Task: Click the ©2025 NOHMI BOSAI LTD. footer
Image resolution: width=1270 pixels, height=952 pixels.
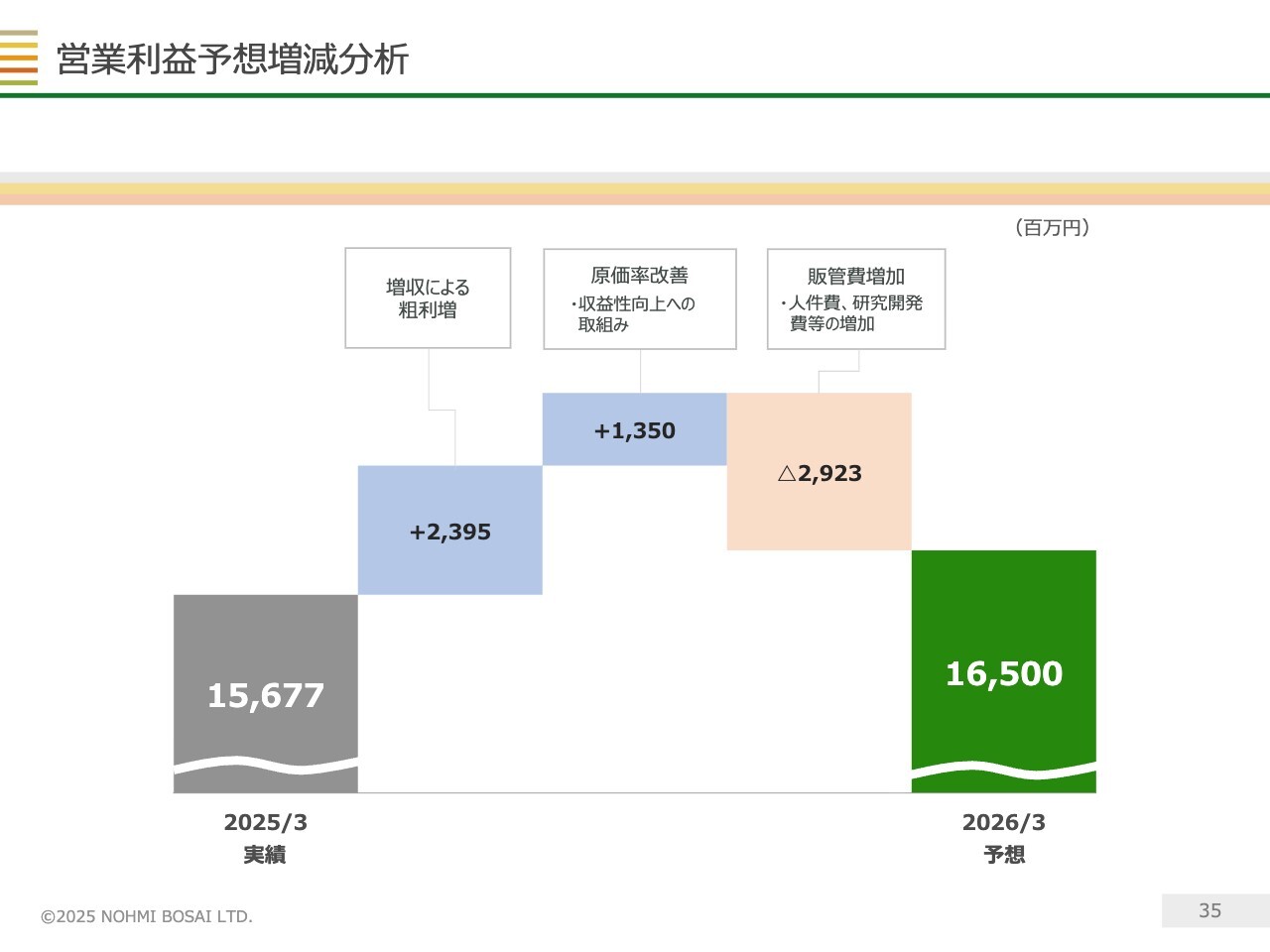Action: [147, 916]
